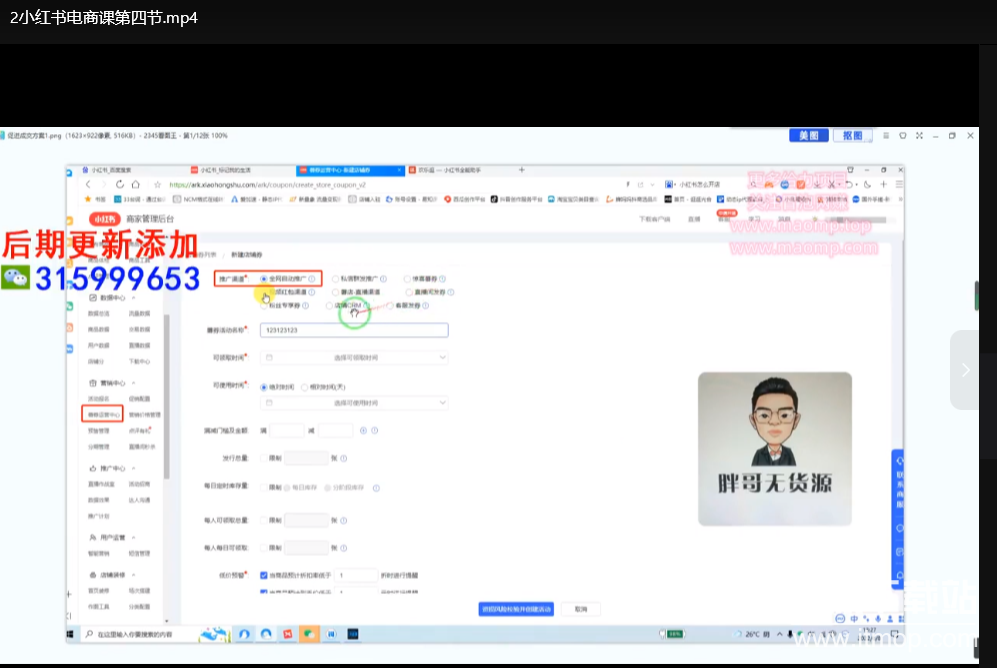Select the 私信群发推广 radio option

[x=335, y=279]
